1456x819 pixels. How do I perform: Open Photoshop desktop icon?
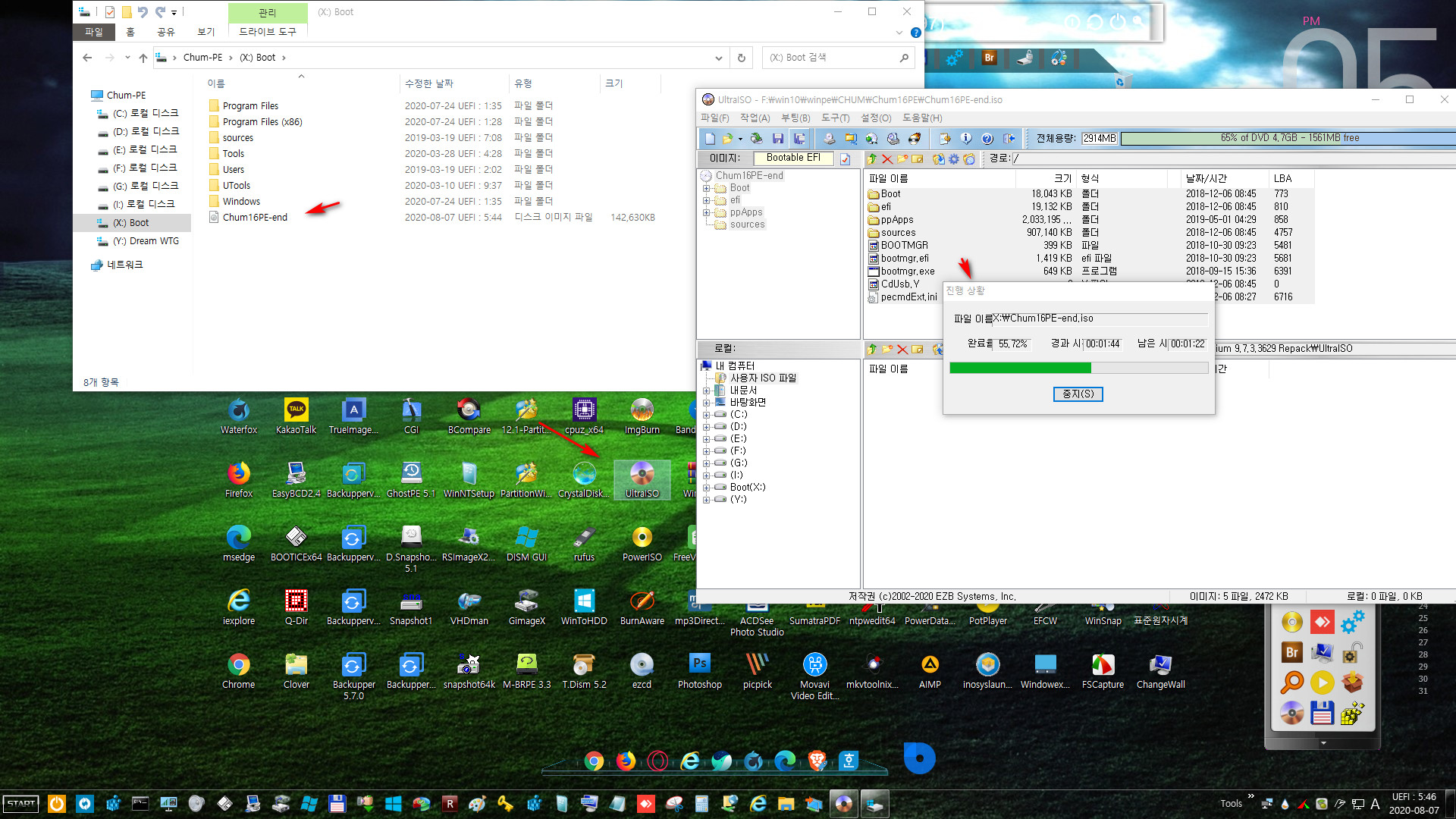pyautogui.click(x=699, y=671)
